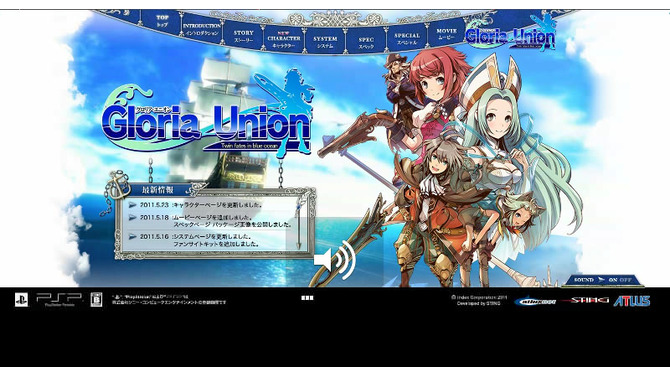Click arrow bullet beside 2011.5.23 entry

point(133,205)
